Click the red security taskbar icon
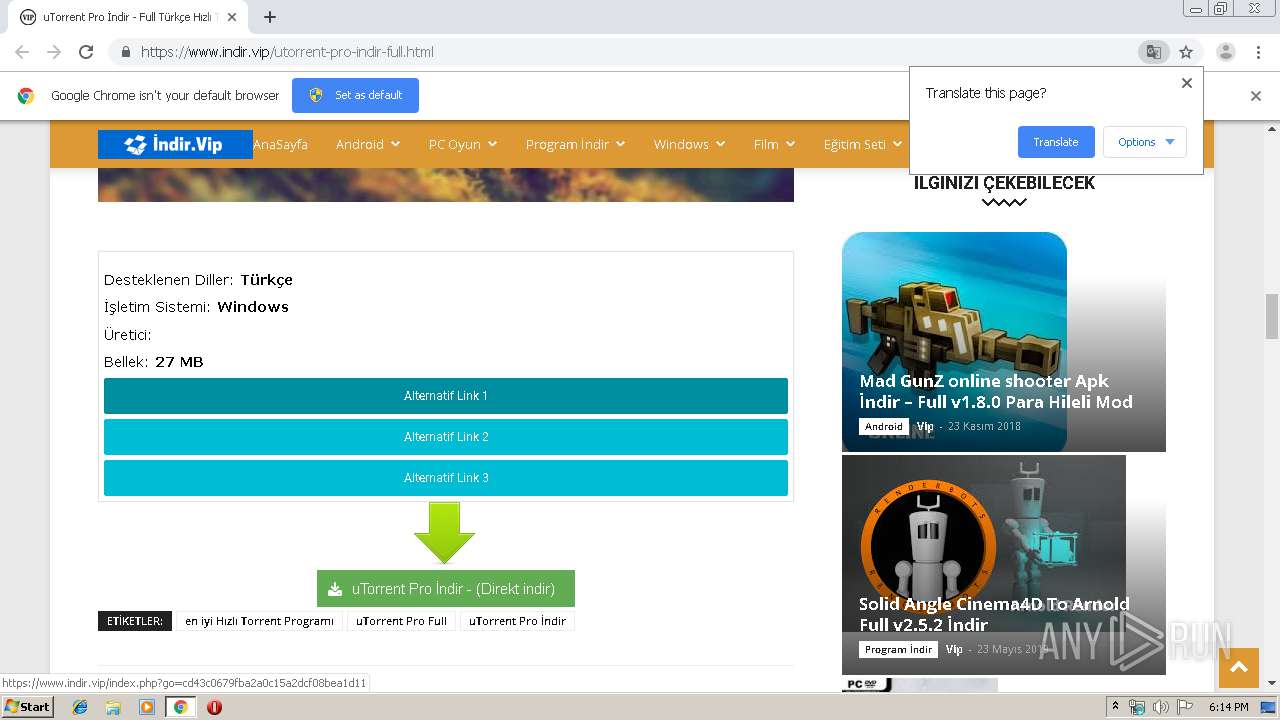Image resolution: width=1280 pixels, height=720 pixels. [x=214, y=707]
